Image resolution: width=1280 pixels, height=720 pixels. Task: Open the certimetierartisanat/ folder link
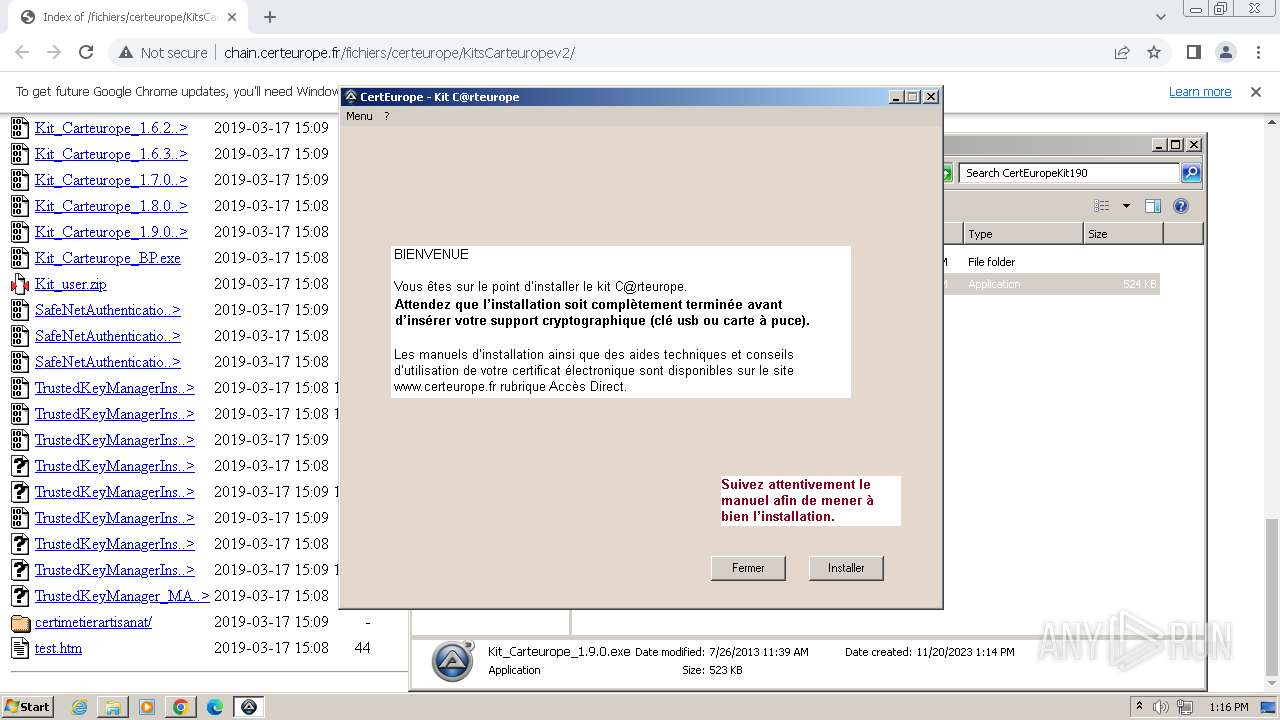click(93, 622)
